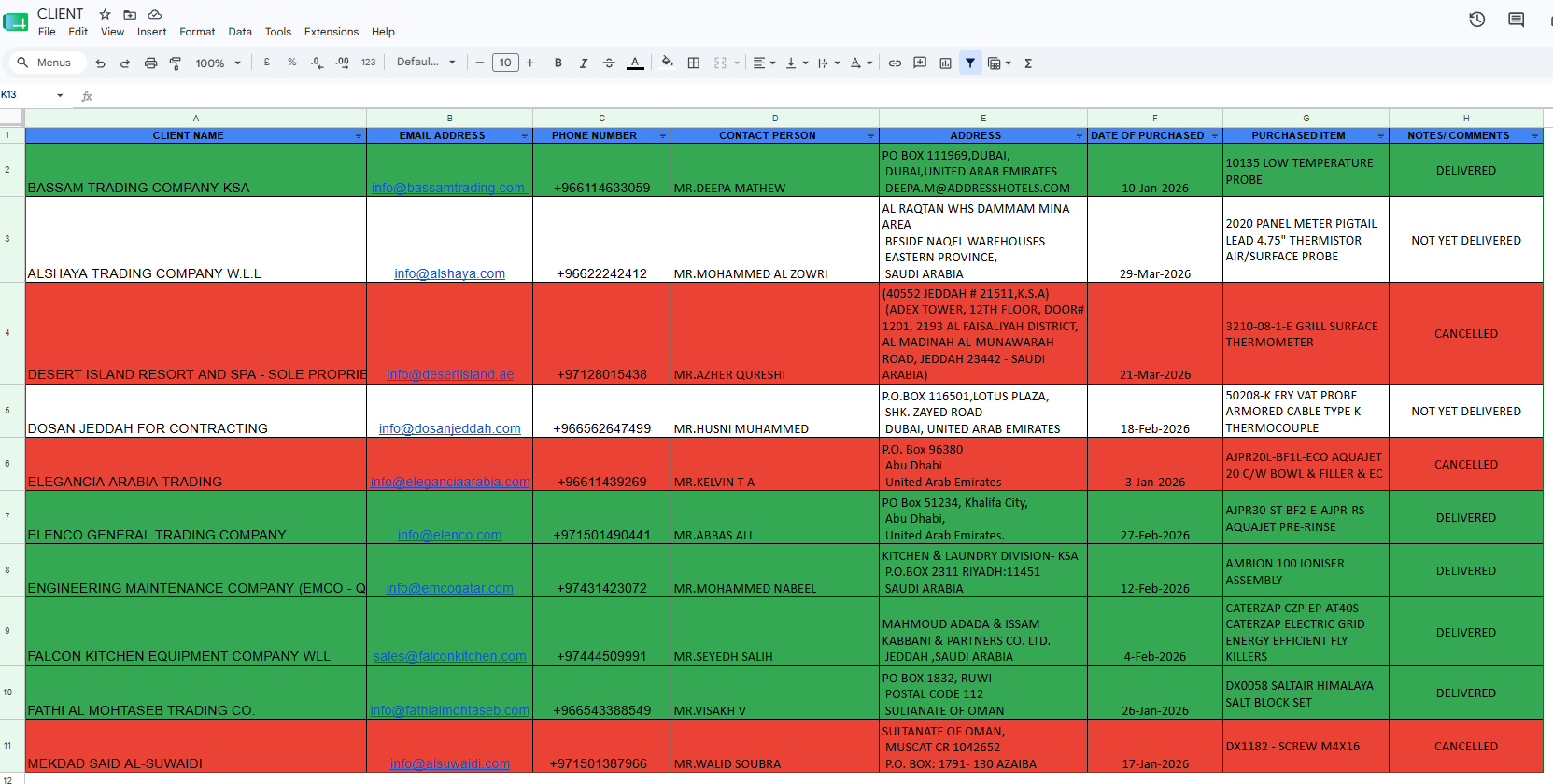Open filter on EMAIL ADDRESS column
The image size is (1553, 784).
coord(524,136)
